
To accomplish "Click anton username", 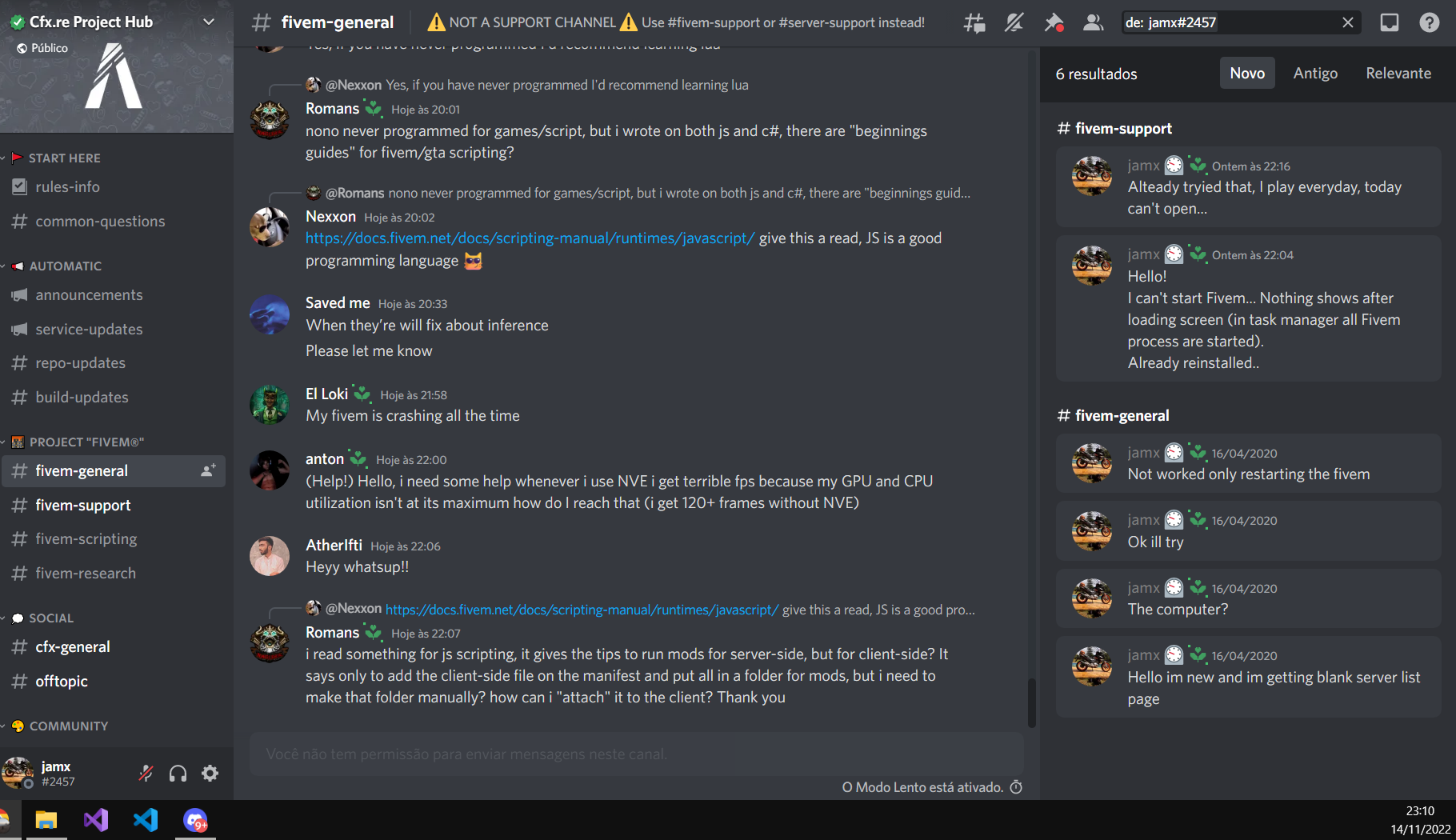I will 325,458.
